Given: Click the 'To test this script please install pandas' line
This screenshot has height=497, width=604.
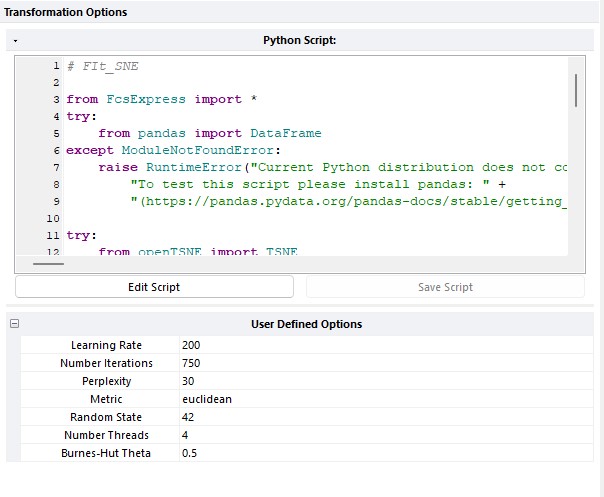Looking at the screenshot, I should (x=318, y=184).
